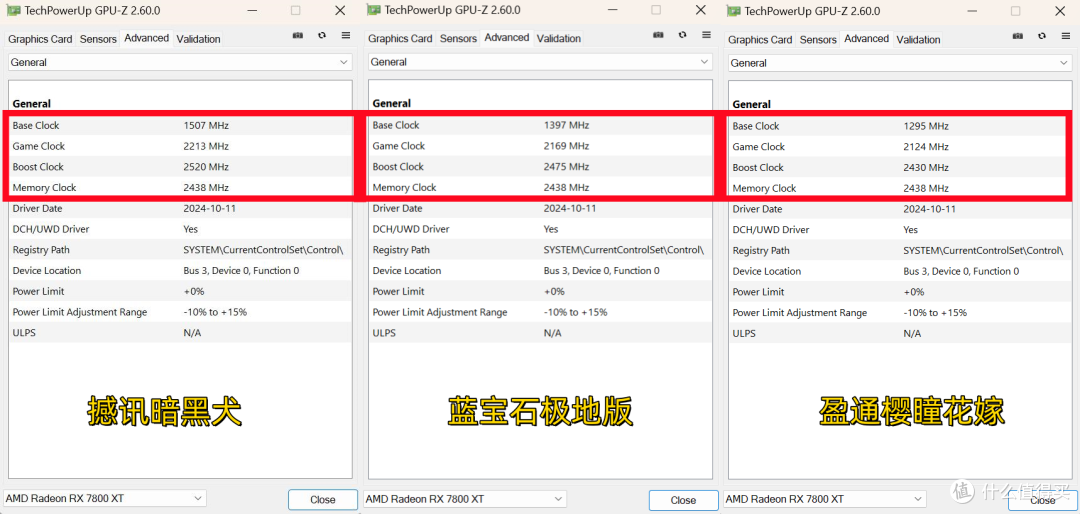Open Validation tab in left window

coord(198,39)
